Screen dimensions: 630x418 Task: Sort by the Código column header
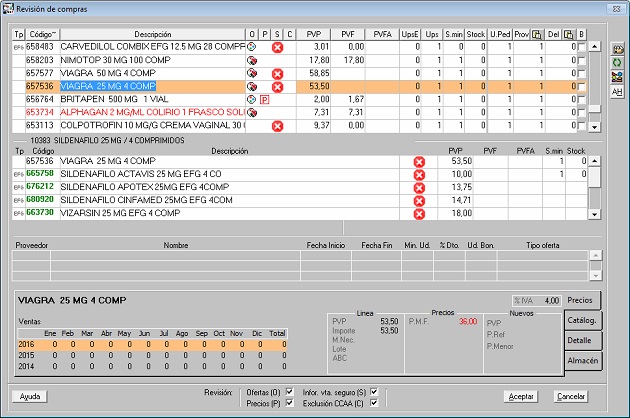click(42, 35)
